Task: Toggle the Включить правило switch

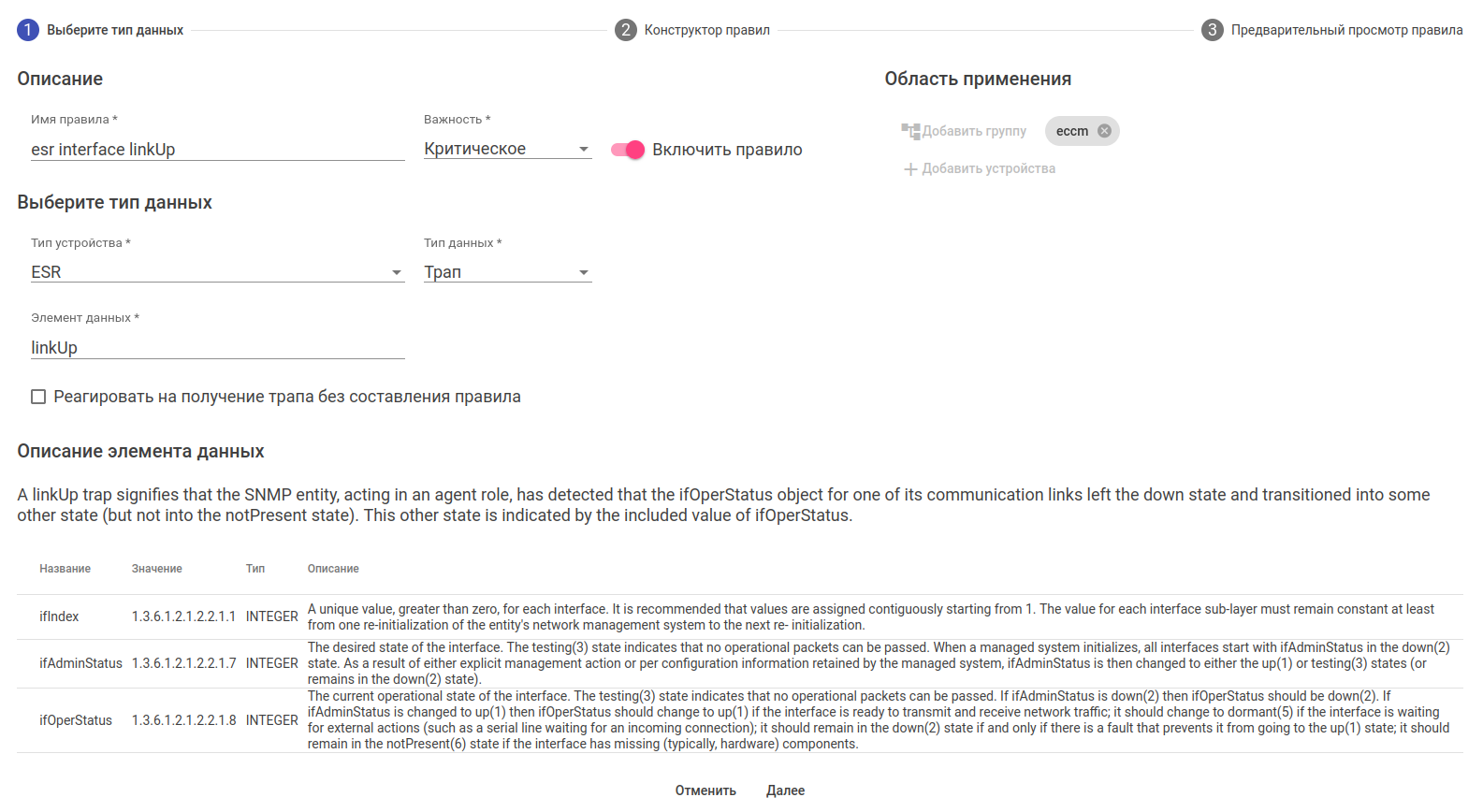Action: (x=628, y=150)
